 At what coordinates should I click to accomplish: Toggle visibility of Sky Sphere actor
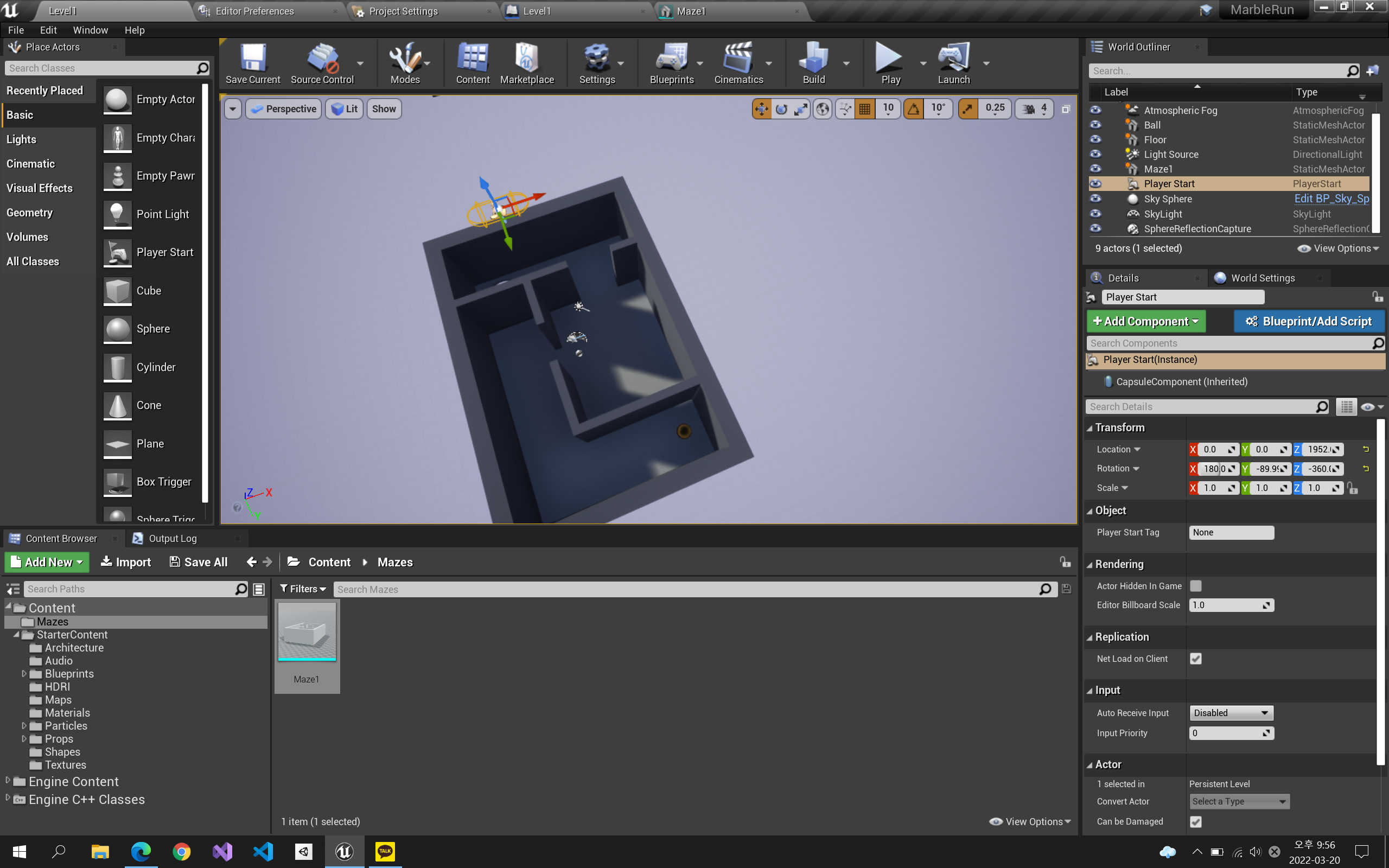point(1095,199)
